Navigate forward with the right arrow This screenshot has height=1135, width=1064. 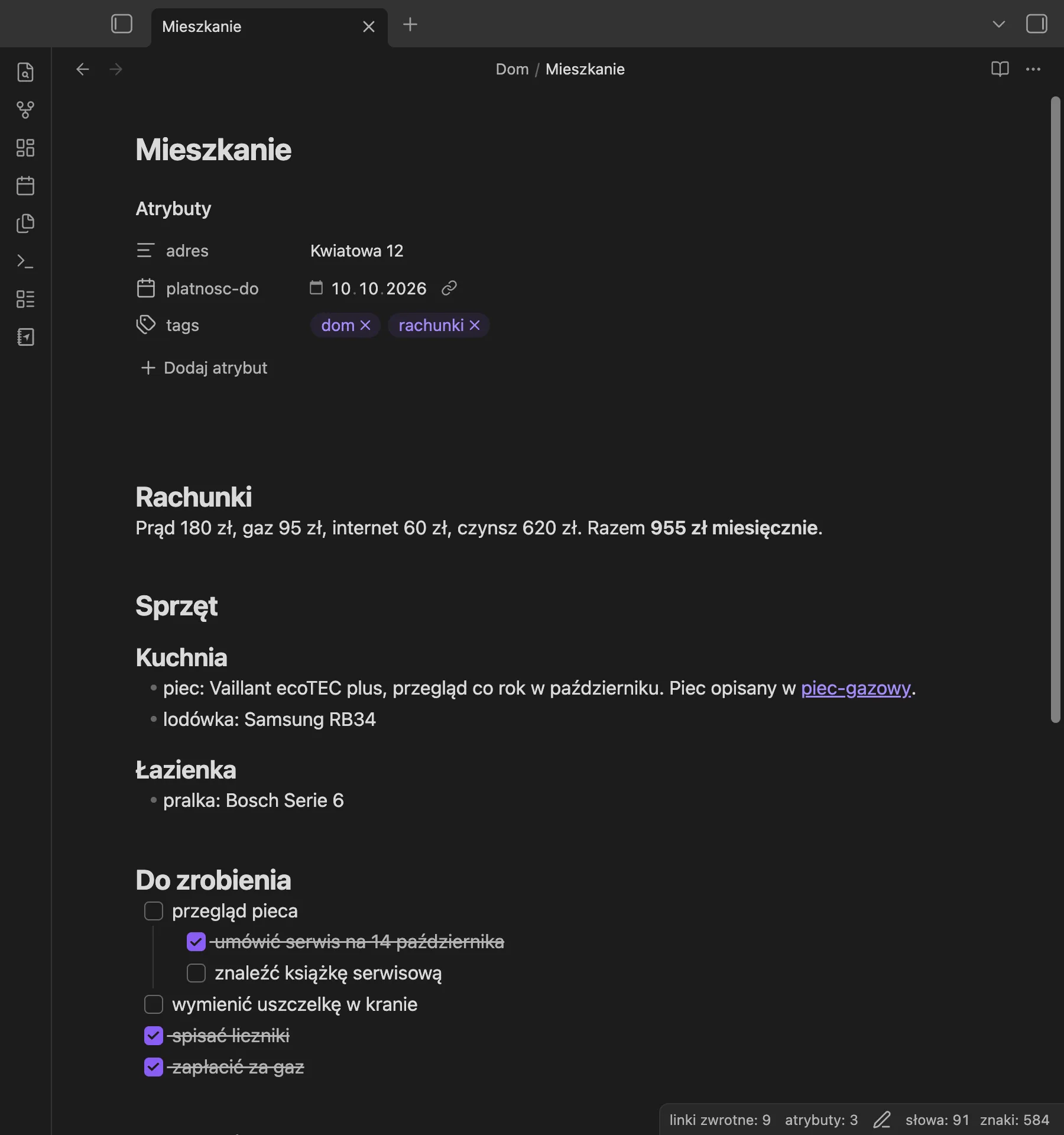[x=116, y=69]
